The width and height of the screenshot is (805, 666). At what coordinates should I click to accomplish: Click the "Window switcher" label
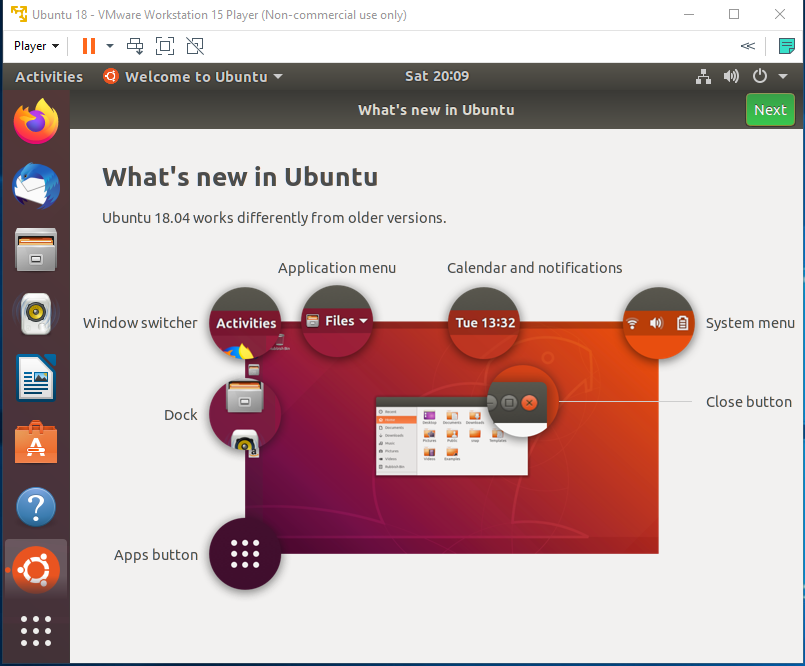(140, 323)
